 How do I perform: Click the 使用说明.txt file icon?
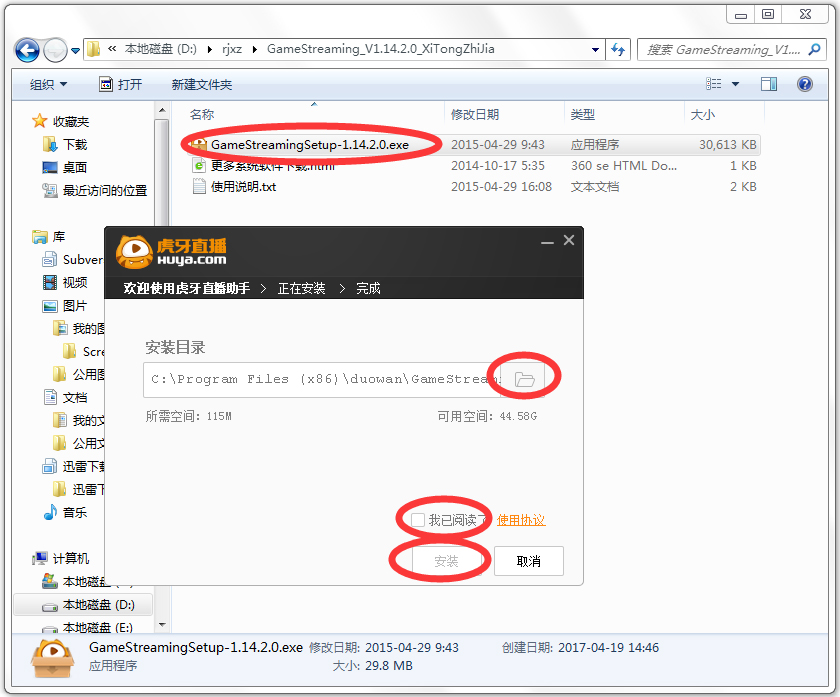pyautogui.click(x=199, y=186)
